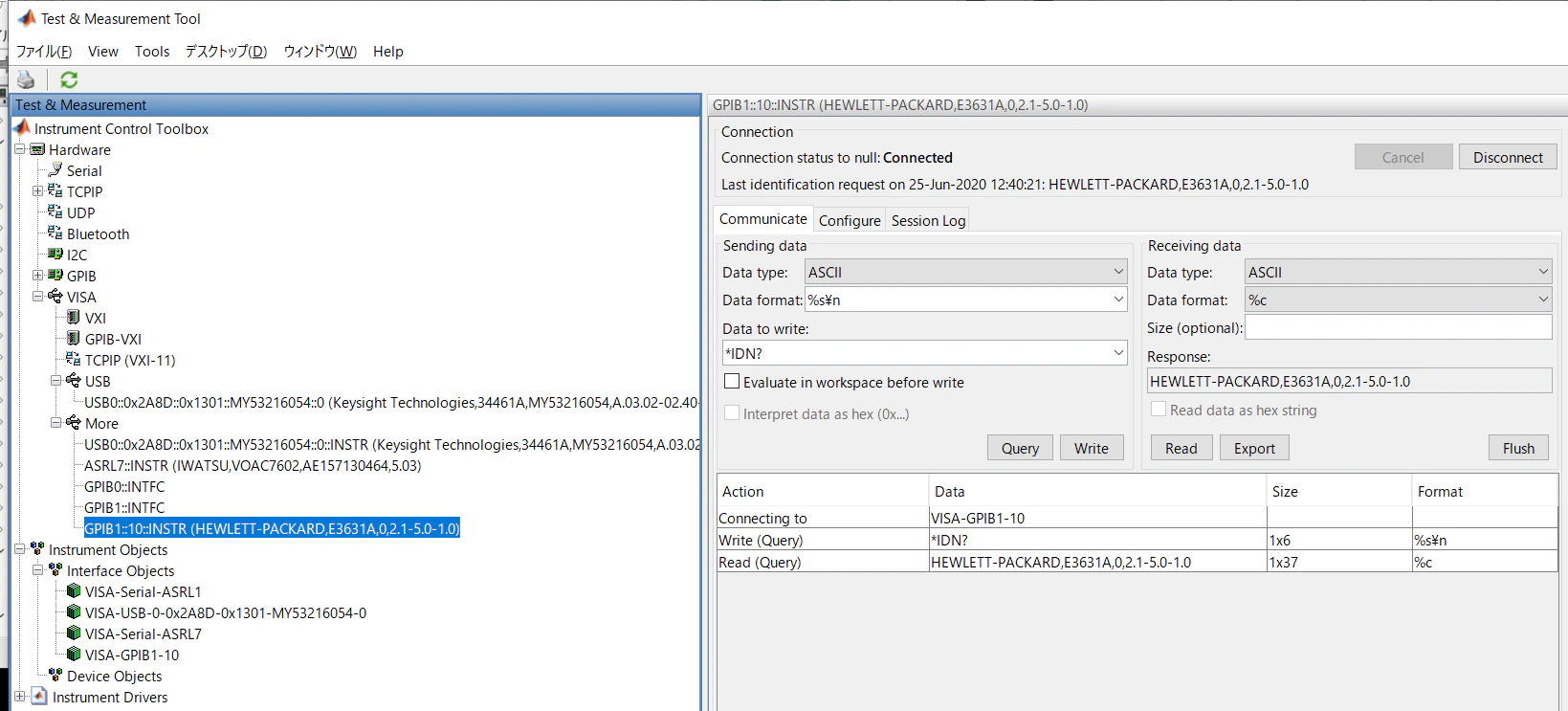Click the VISA node icon
This screenshot has width=1568, height=711.
tap(55, 297)
